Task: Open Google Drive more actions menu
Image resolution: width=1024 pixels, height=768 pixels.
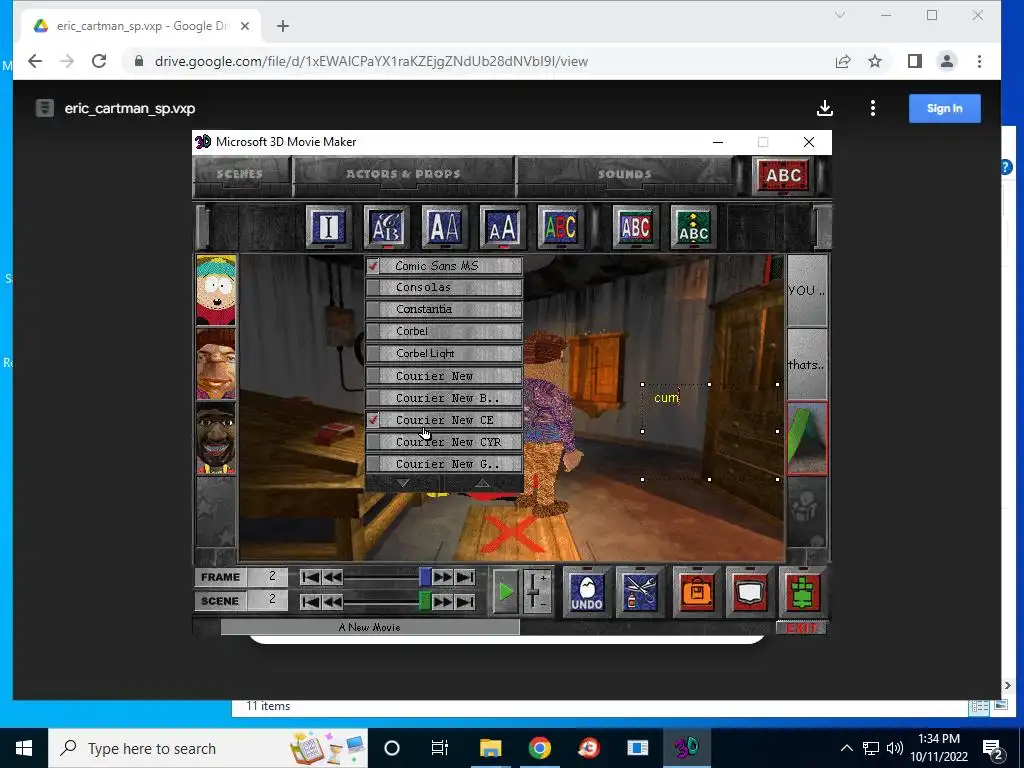Action: click(872, 108)
